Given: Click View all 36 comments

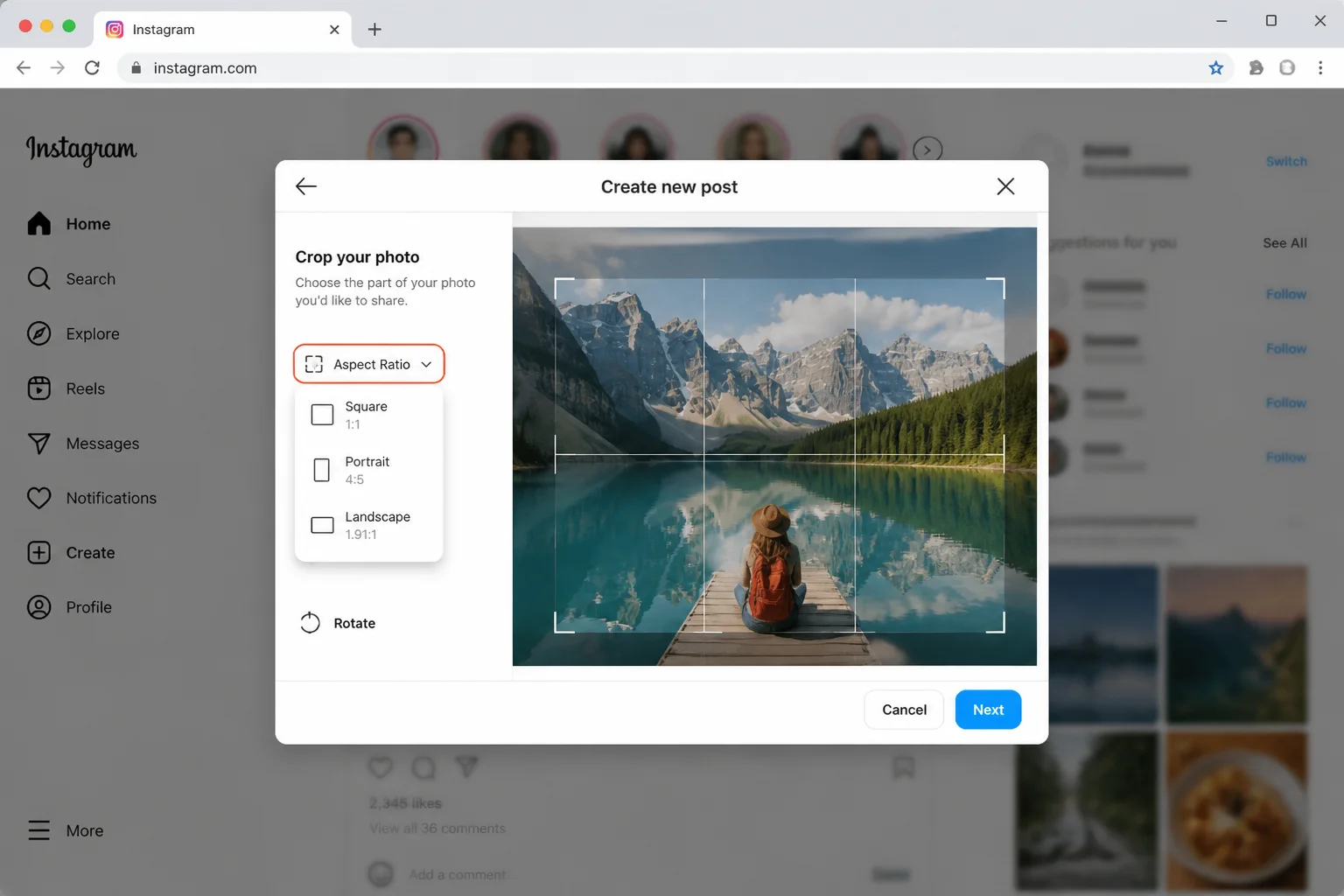Looking at the screenshot, I should pyautogui.click(x=437, y=829).
